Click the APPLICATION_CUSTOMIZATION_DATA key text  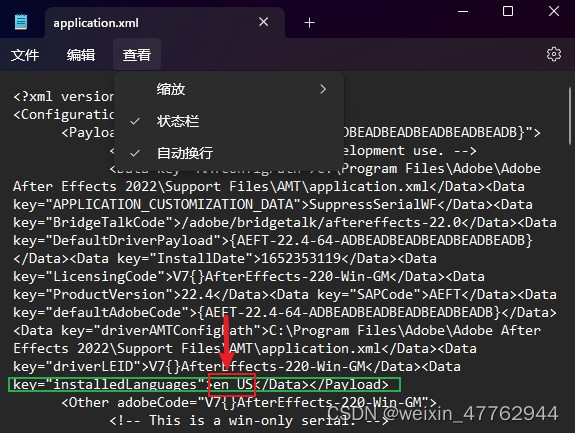173,204
